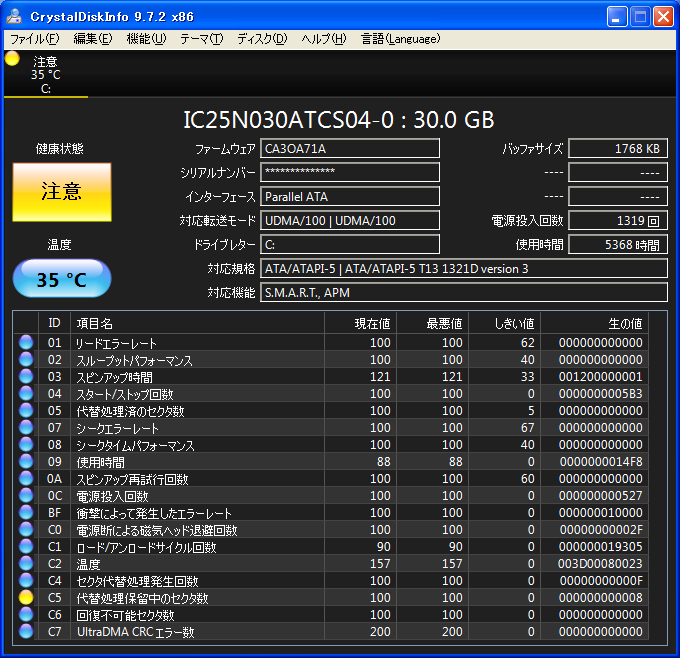Click the status icon for attribute 01
The width and height of the screenshot is (680, 658).
[26, 342]
